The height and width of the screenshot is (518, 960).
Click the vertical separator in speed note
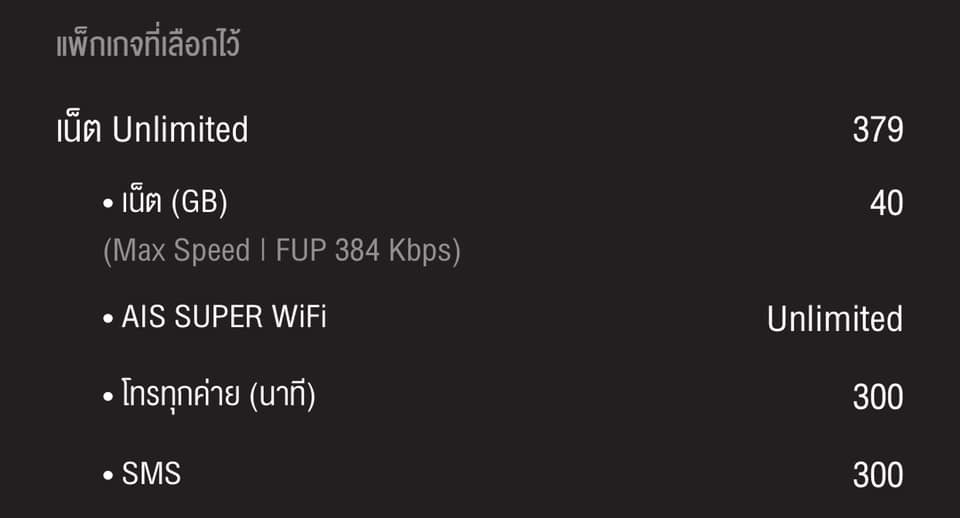tap(263, 250)
